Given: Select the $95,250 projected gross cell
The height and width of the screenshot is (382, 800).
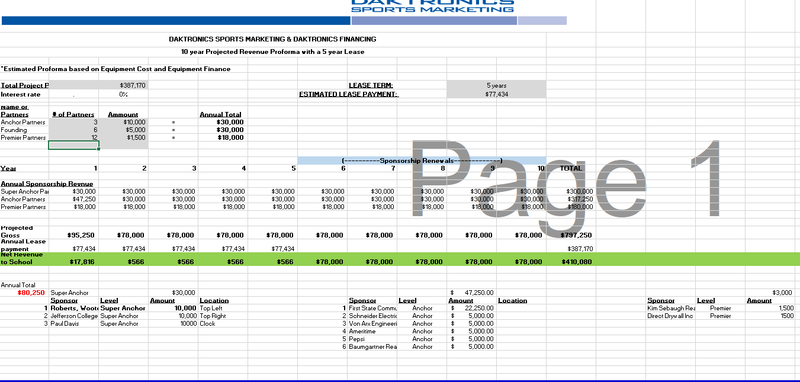Looking at the screenshot, I should coord(73,235).
